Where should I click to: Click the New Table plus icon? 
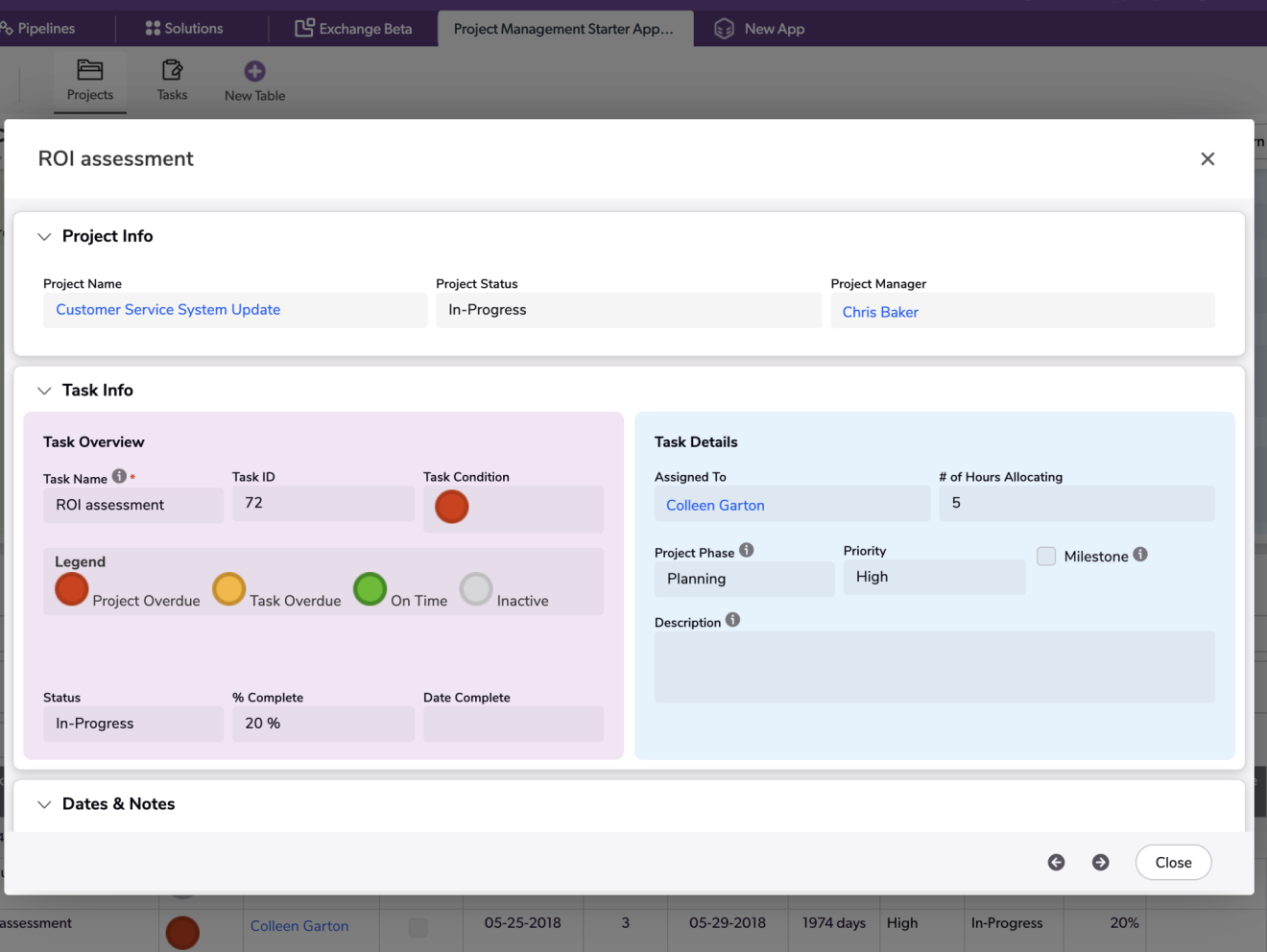coord(254,71)
